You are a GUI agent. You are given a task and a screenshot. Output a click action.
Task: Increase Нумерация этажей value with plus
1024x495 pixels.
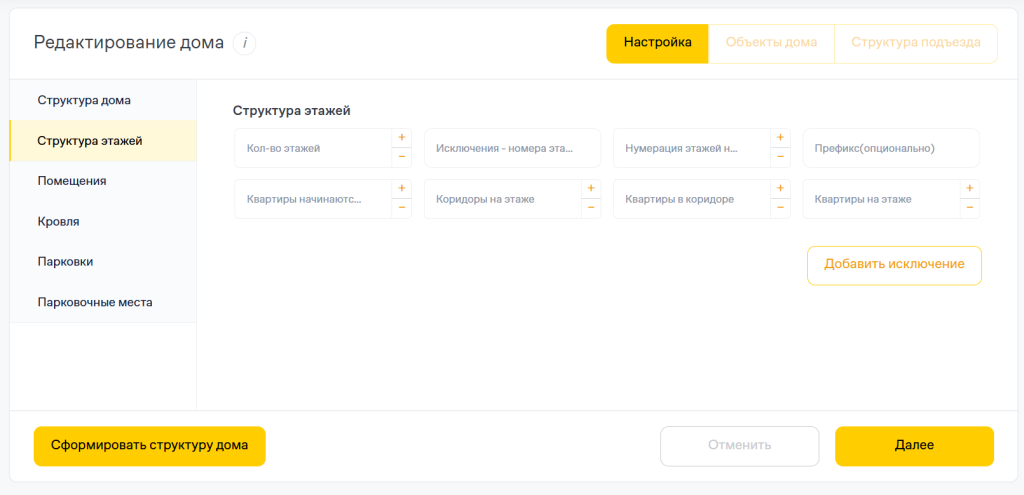pyautogui.click(x=780, y=138)
